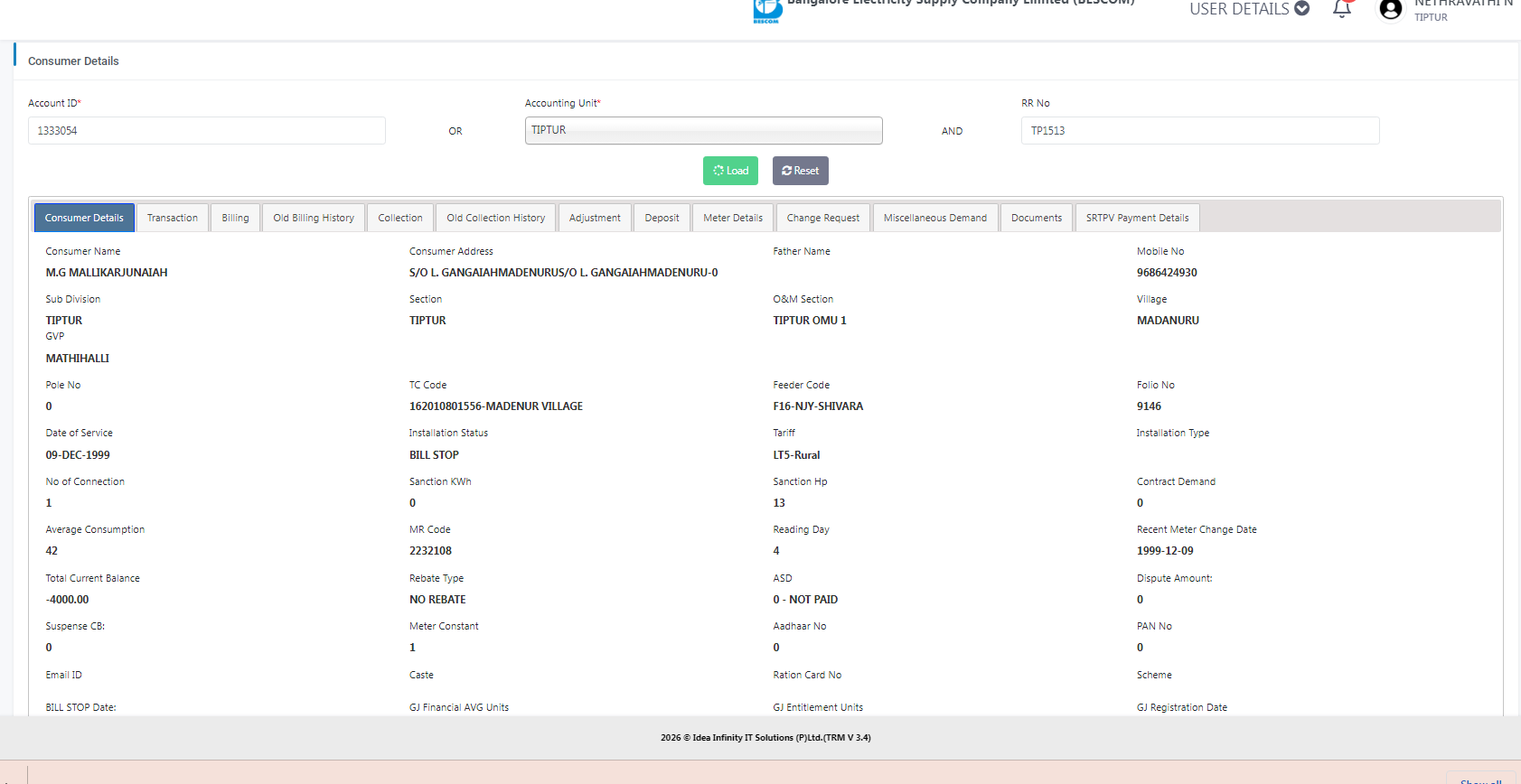Click the RR No input field
1521x784 pixels.
coord(1200,130)
